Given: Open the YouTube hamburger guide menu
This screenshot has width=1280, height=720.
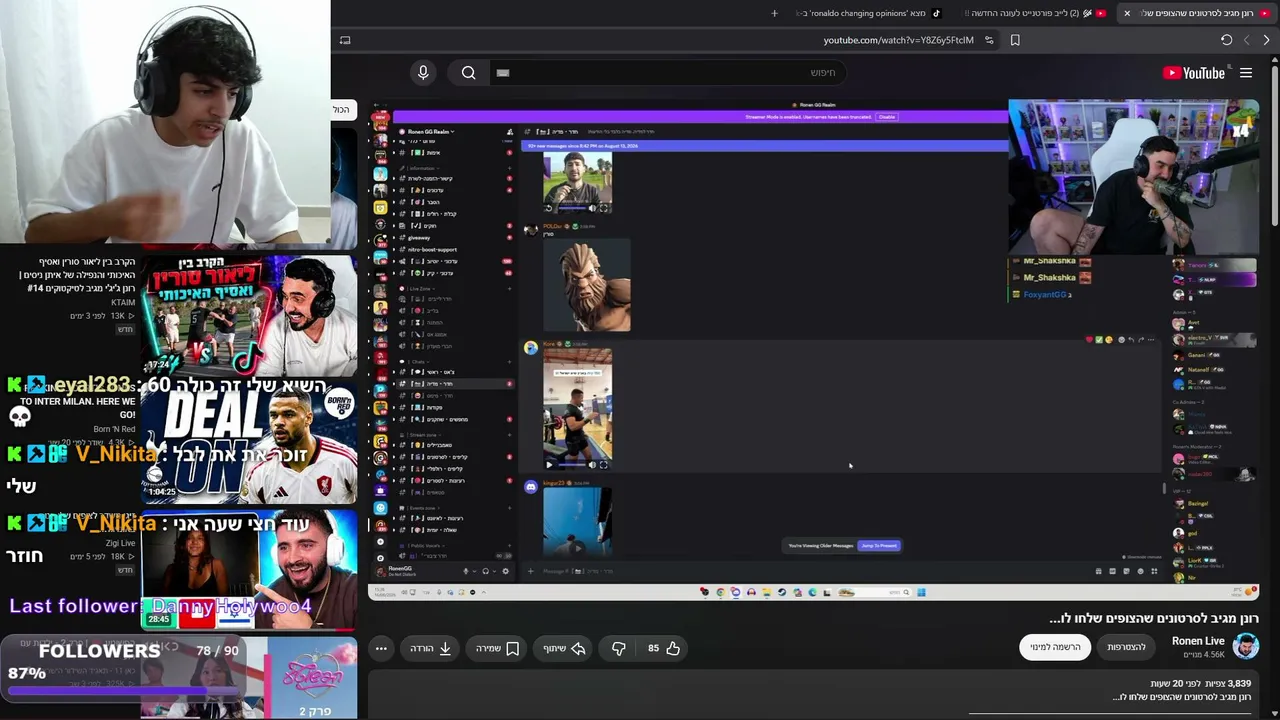Looking at the screenshot, I should (1246, 73).
